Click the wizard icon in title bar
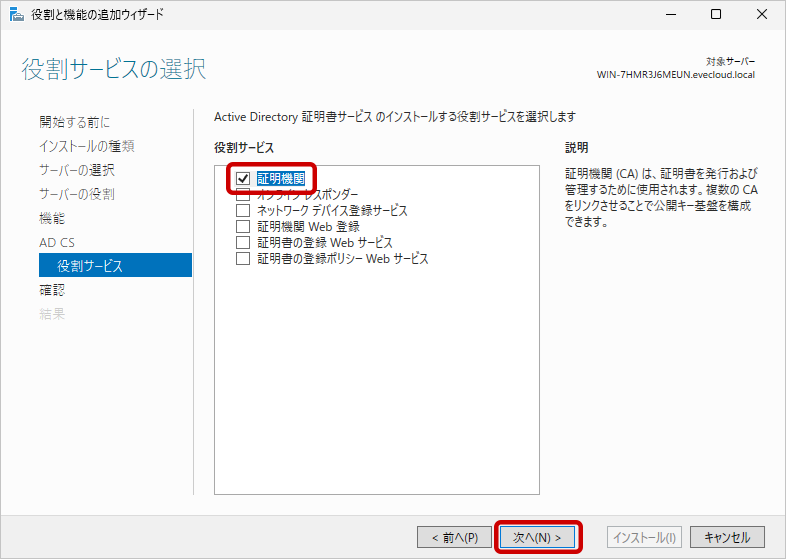This screenshot has height=559, width=786. coord(14,15)
